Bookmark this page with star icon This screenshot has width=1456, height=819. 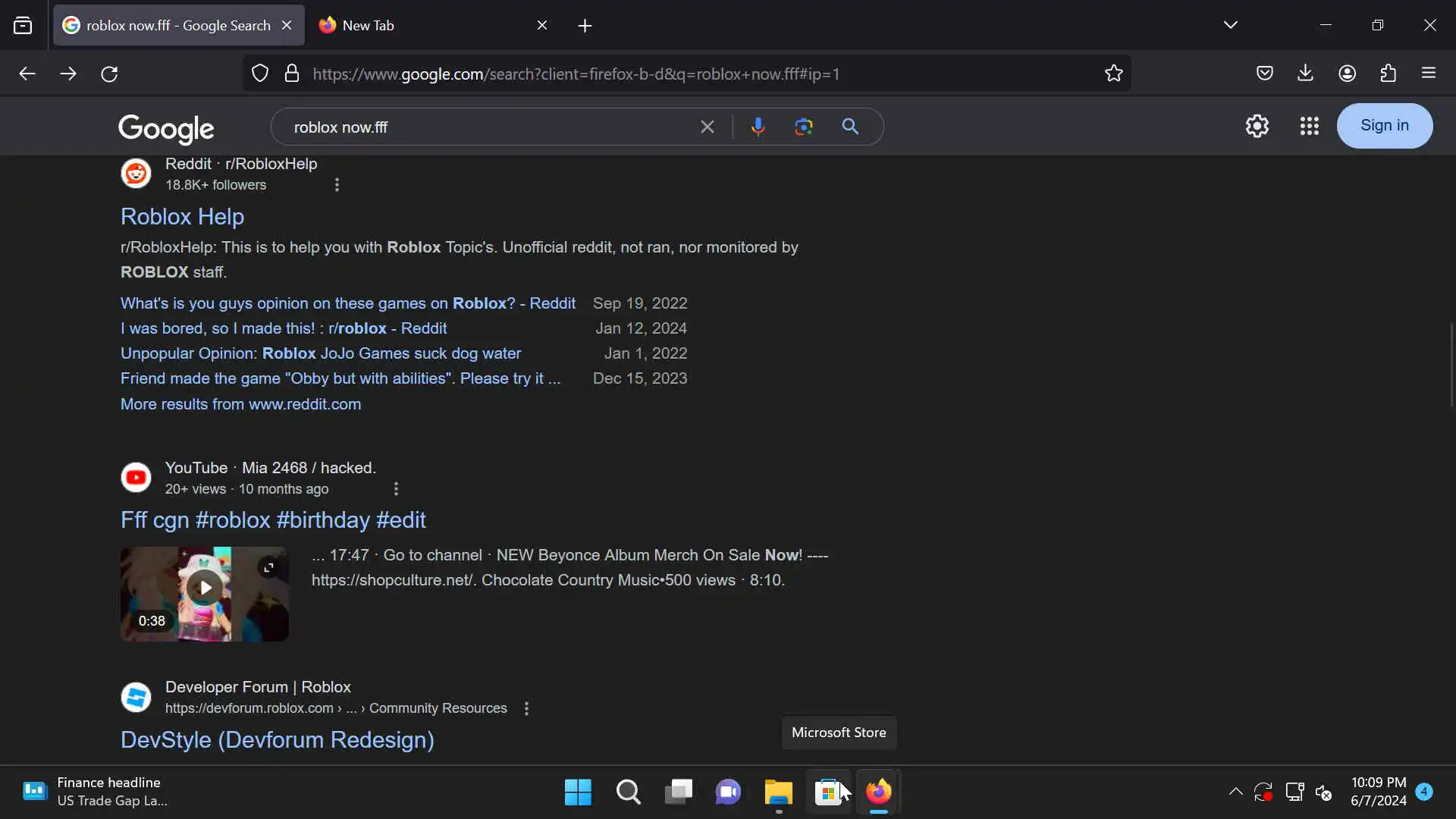coord(1113,74)
